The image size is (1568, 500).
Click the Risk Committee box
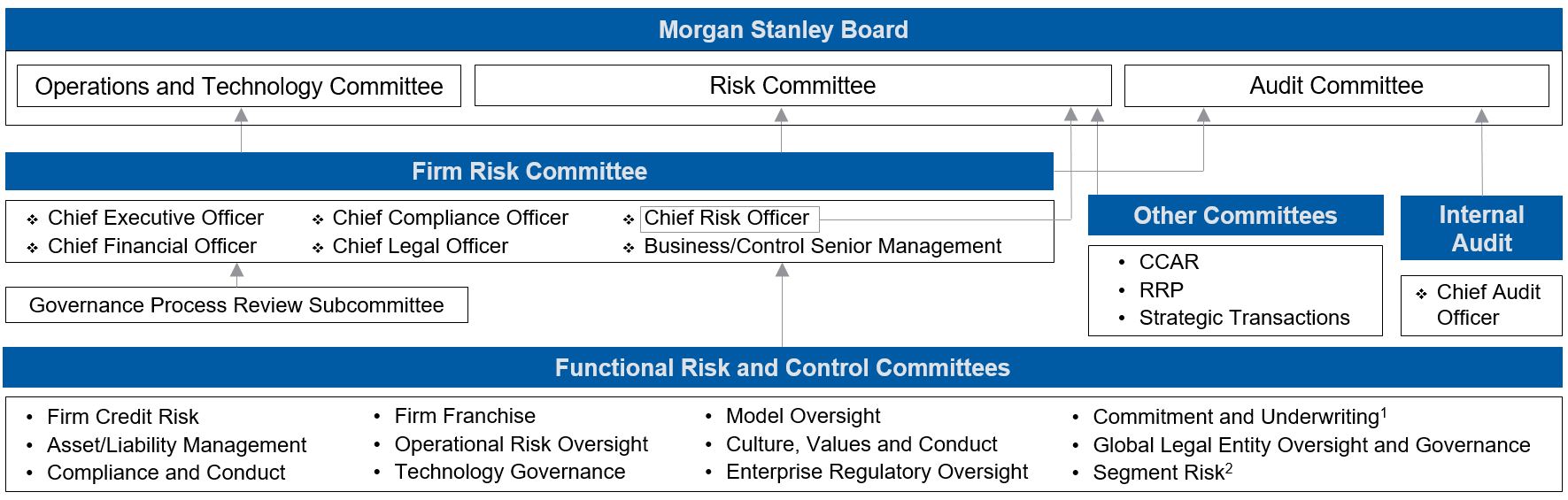(x=792, y=86)
